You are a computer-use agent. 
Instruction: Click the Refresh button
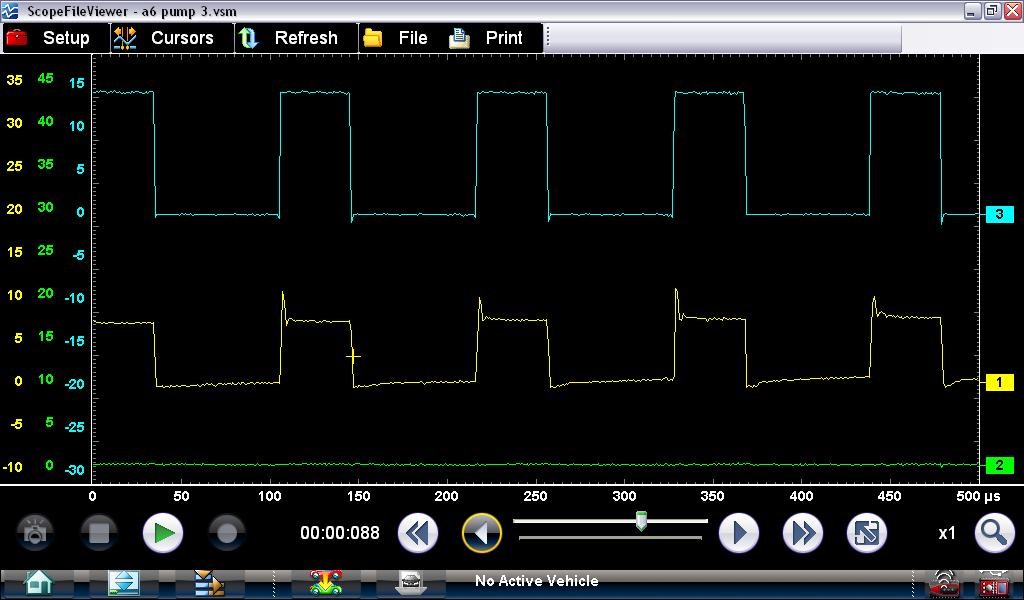(290, 38)
